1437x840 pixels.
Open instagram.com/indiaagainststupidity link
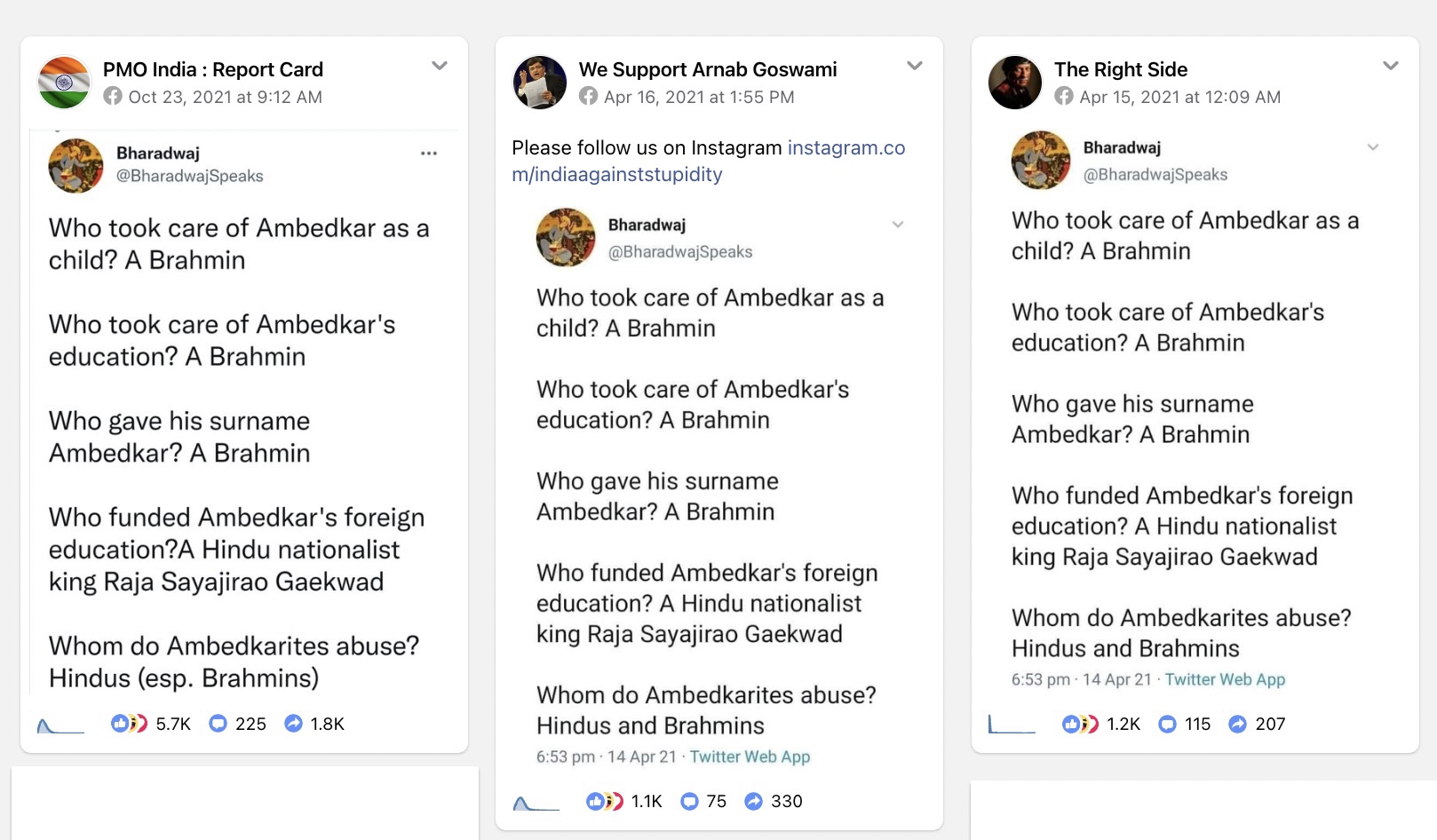[x=709, y=161]
